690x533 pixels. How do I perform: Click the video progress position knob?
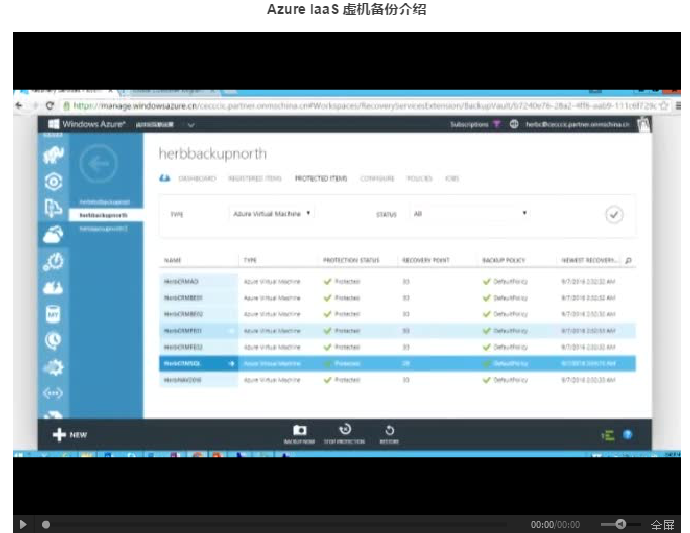[x=46, y=524]
